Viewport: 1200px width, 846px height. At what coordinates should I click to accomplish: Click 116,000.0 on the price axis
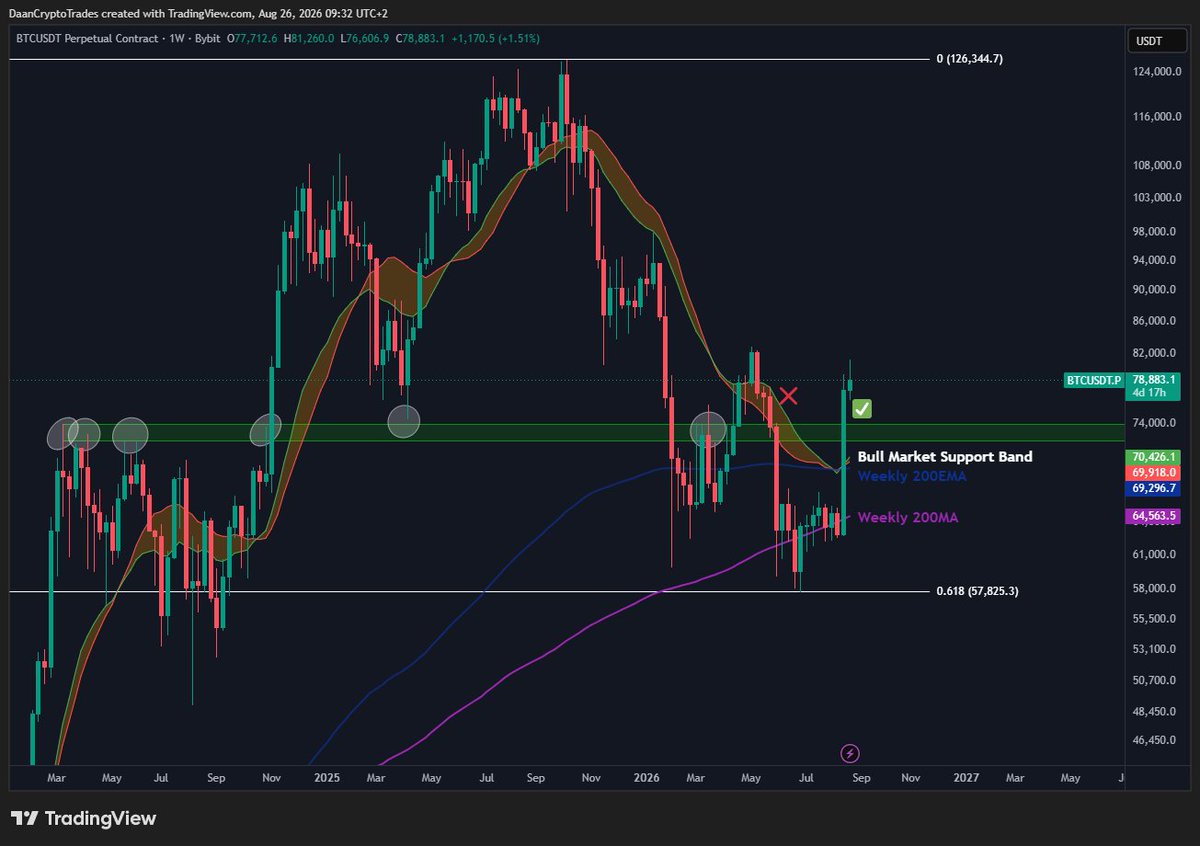(1158, 117)
